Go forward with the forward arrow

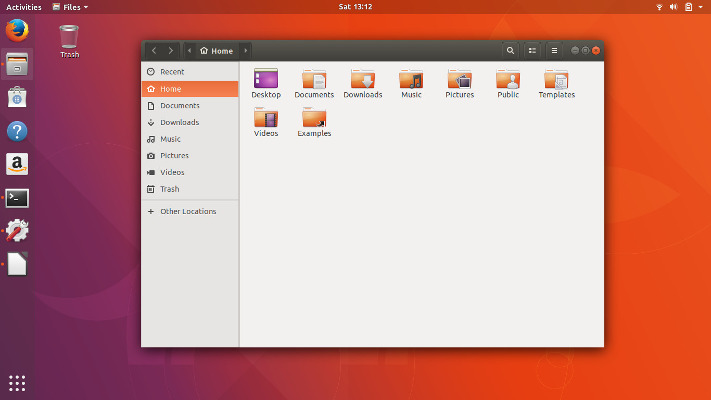click(x=170, y=51)
